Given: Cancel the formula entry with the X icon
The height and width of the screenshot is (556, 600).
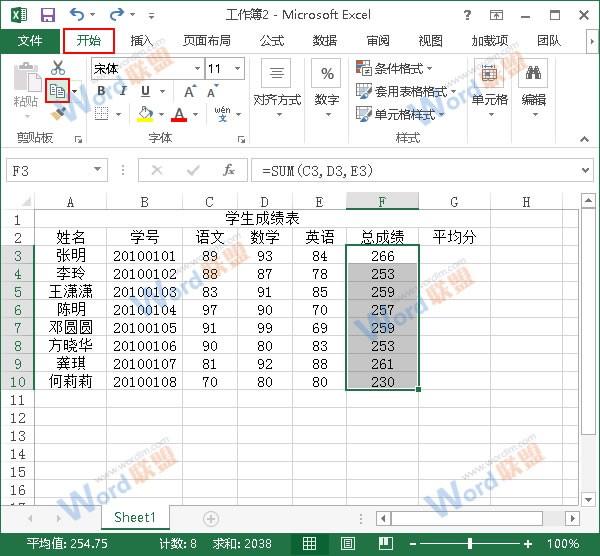Looking at the screenshot, I should click(157, 170).
